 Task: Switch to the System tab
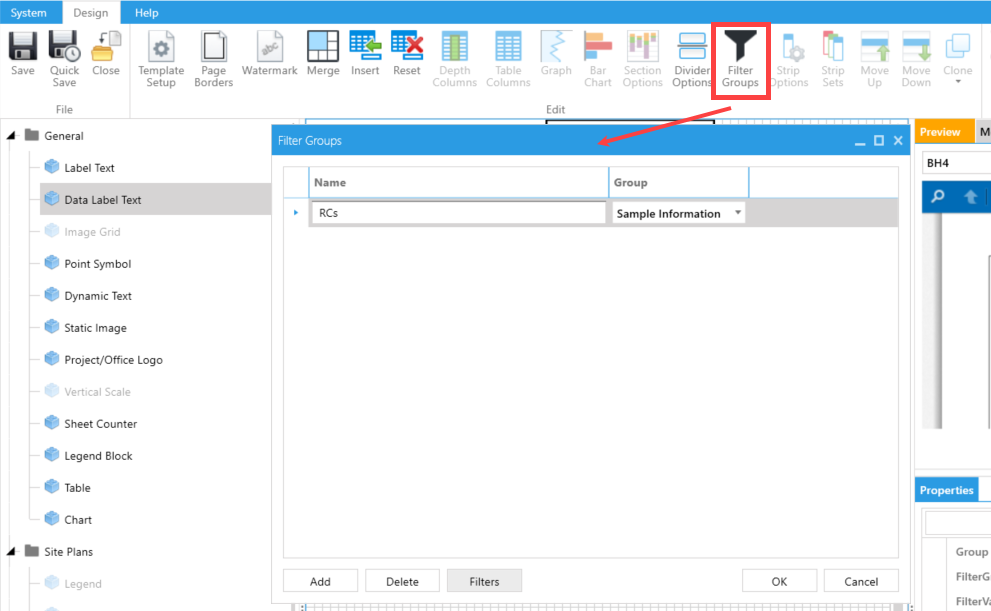(28, 13)
